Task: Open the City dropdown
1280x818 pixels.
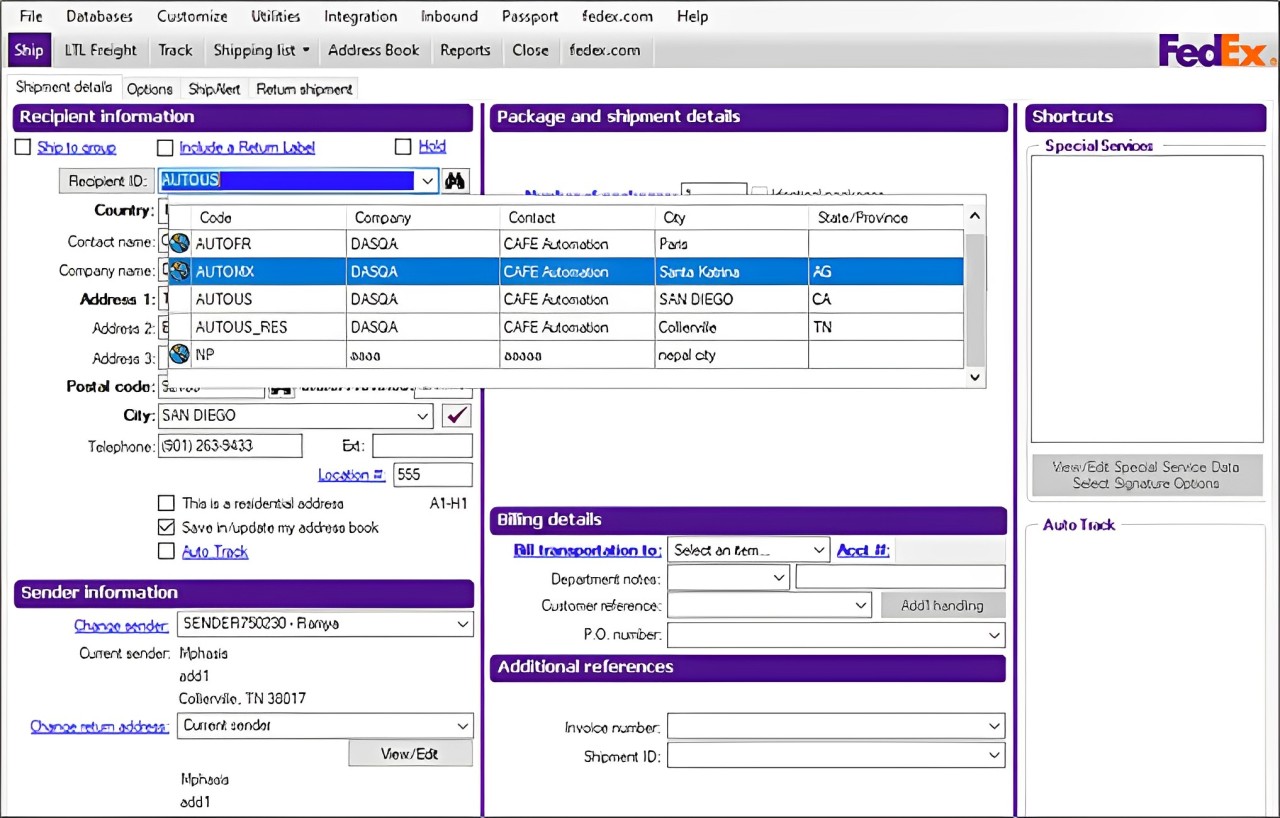Action: (422, 415)
